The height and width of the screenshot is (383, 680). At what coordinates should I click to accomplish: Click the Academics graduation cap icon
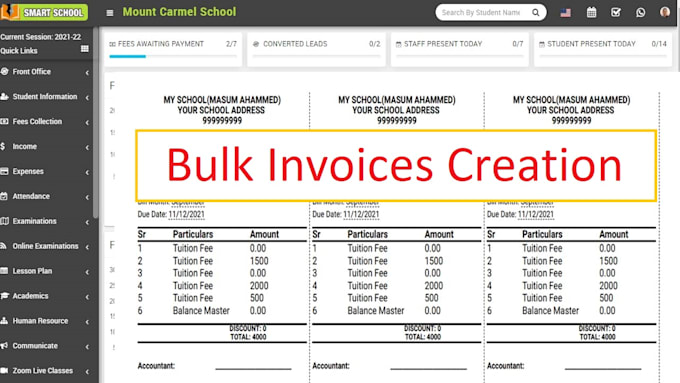tap(5, 296)
